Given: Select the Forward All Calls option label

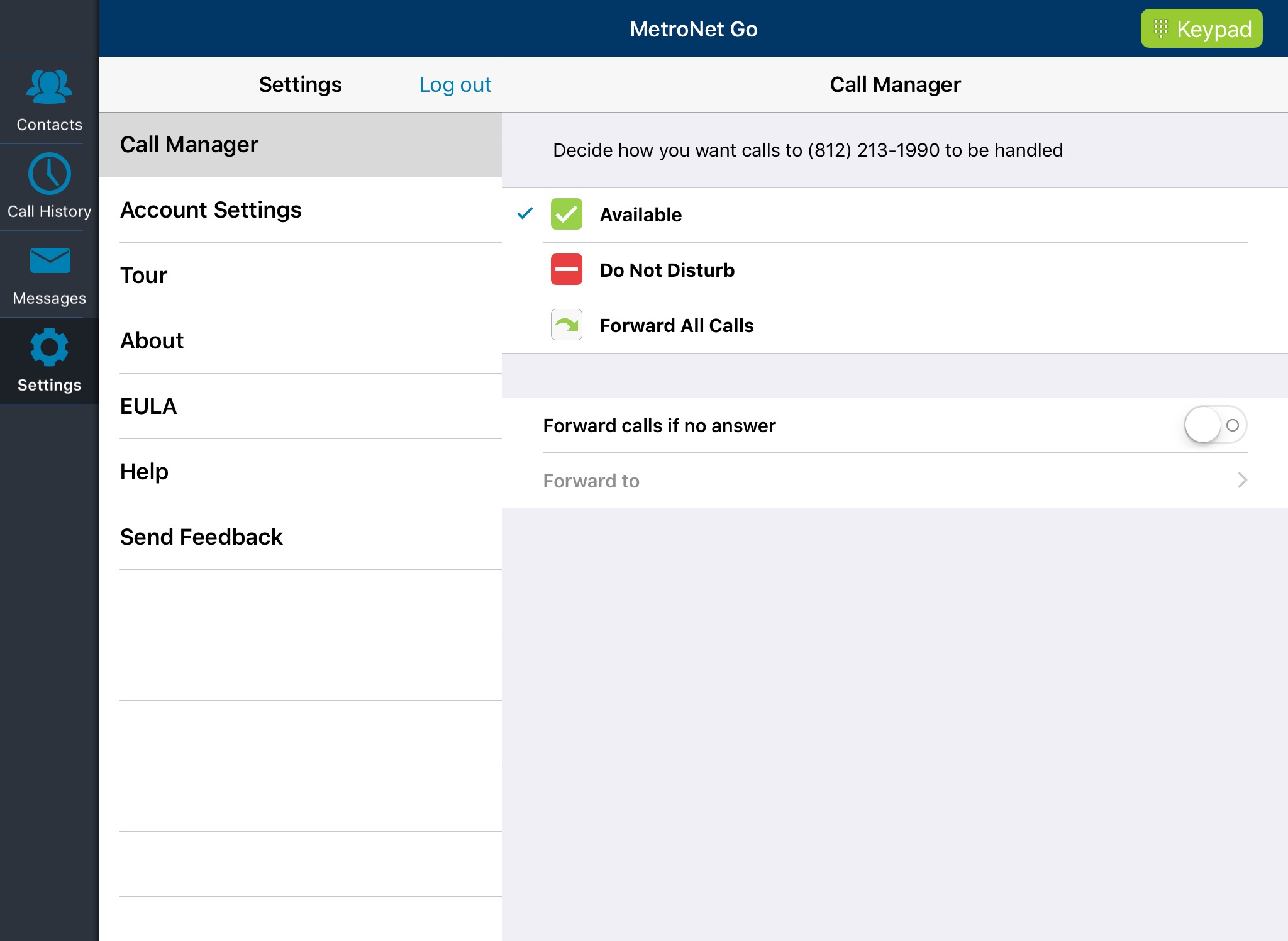Looking at the screenshot, I should point(676,326).
